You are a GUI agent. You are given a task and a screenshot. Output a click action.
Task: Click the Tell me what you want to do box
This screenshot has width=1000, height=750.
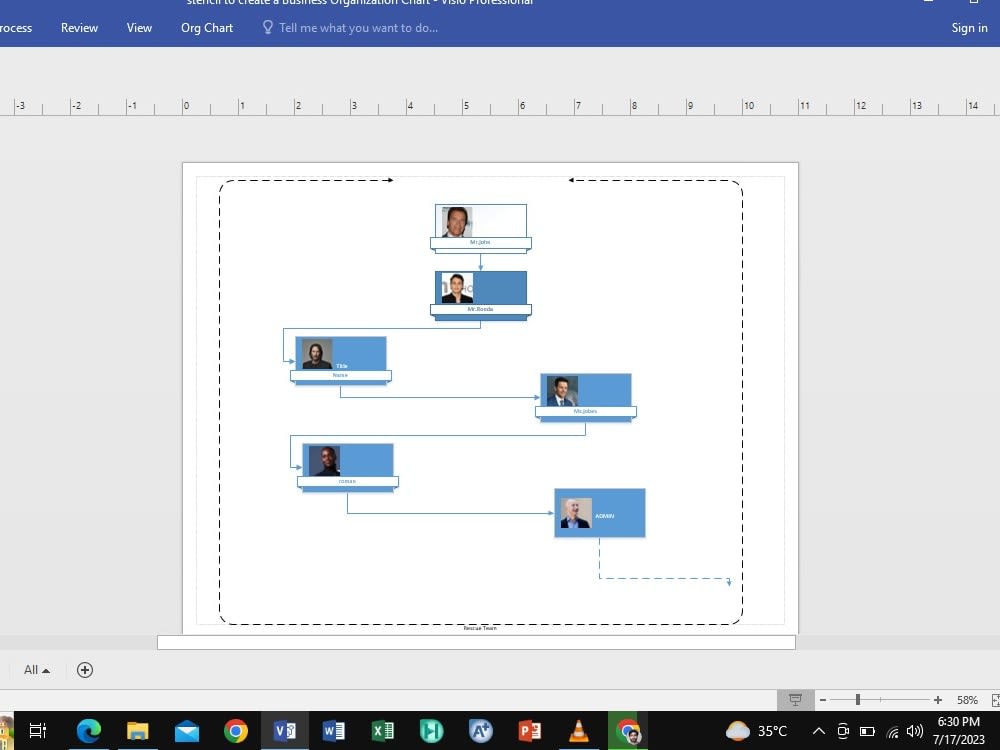click(x=350, y=28)
